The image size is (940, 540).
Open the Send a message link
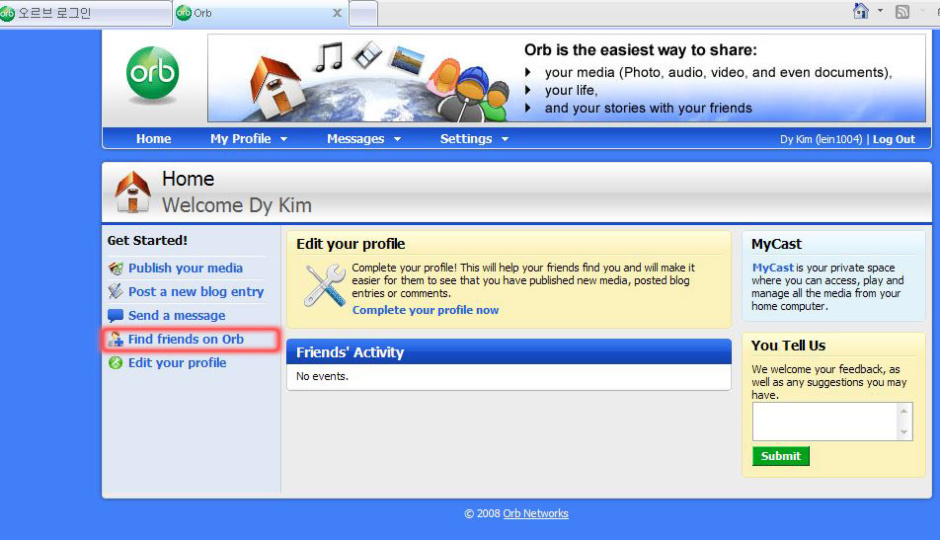point(177,315)
